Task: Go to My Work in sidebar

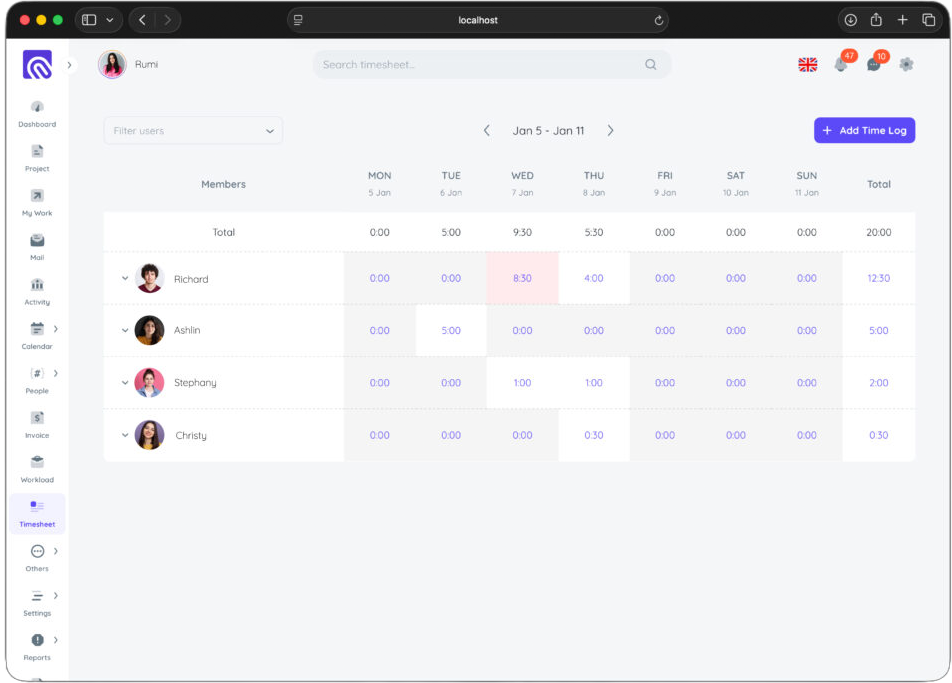Action: tap(37, 196)
